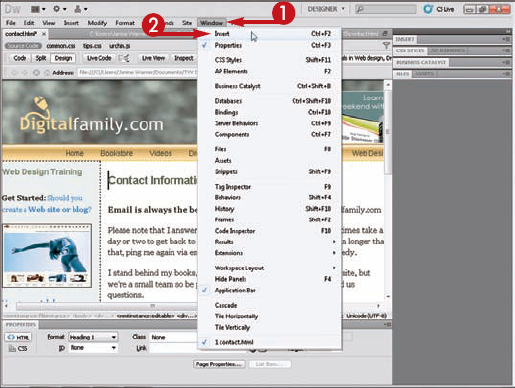Close the contact.html document tab
The image size is (515, 388).
pos(44,34)
